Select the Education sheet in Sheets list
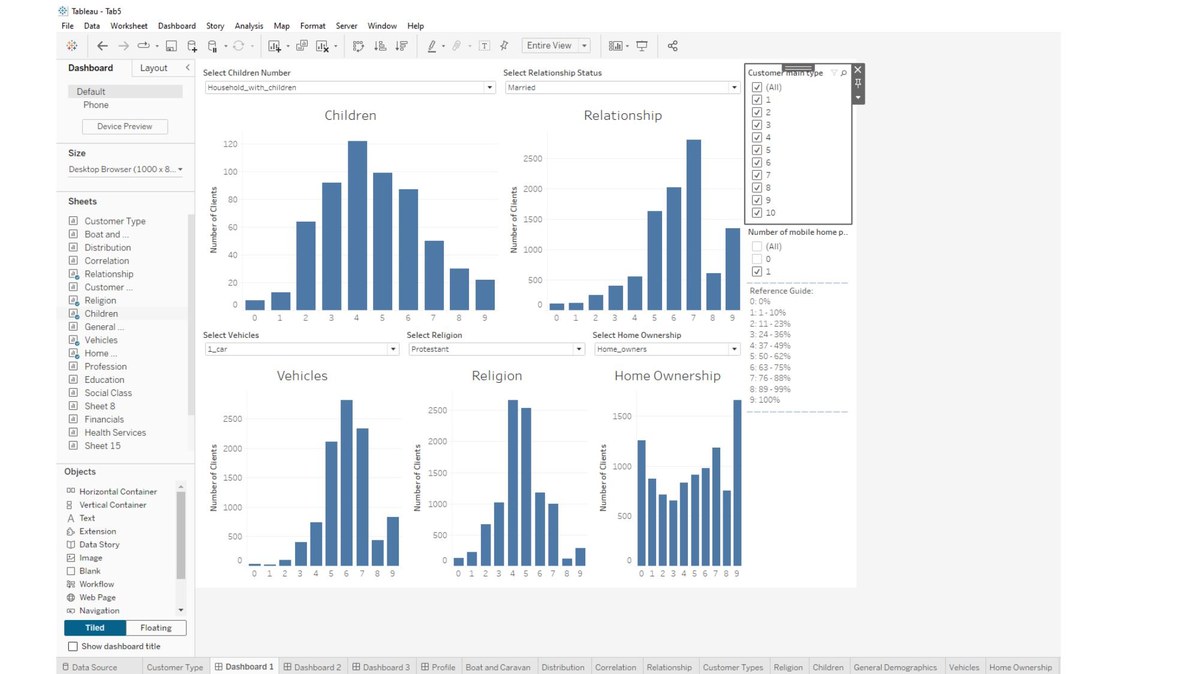The width and height of the screenshot is (1200, 674). (104, 380)
